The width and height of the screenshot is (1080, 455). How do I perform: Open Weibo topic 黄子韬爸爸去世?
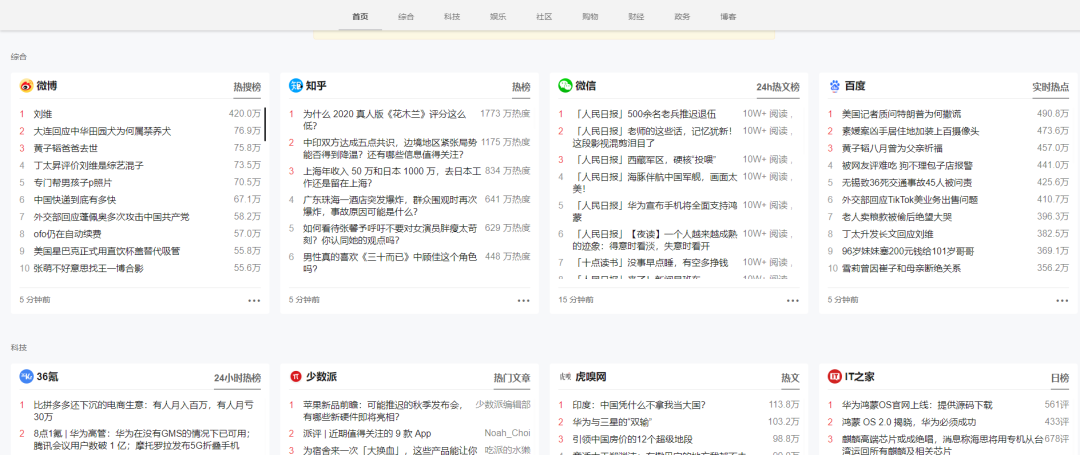tap(65, 148)
